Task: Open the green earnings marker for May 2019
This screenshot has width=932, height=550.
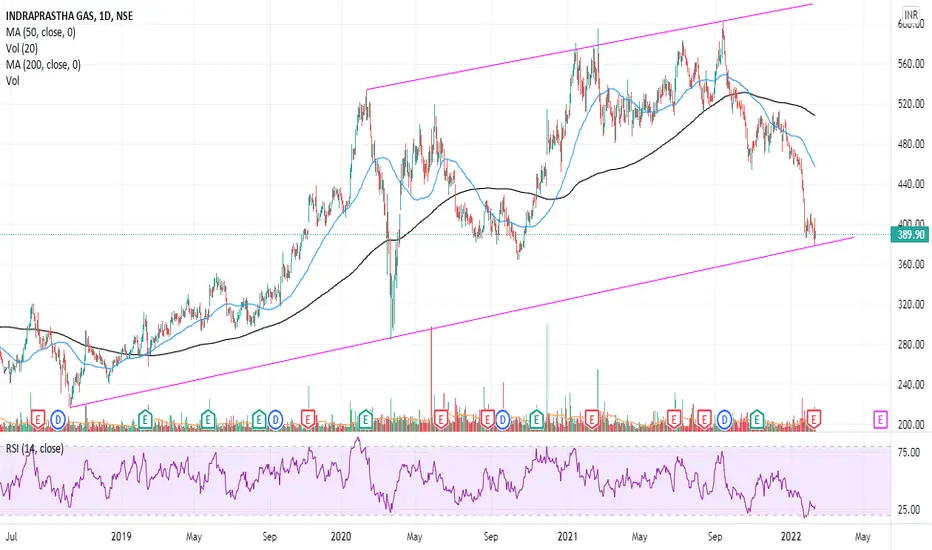Action: pos(207,420)
